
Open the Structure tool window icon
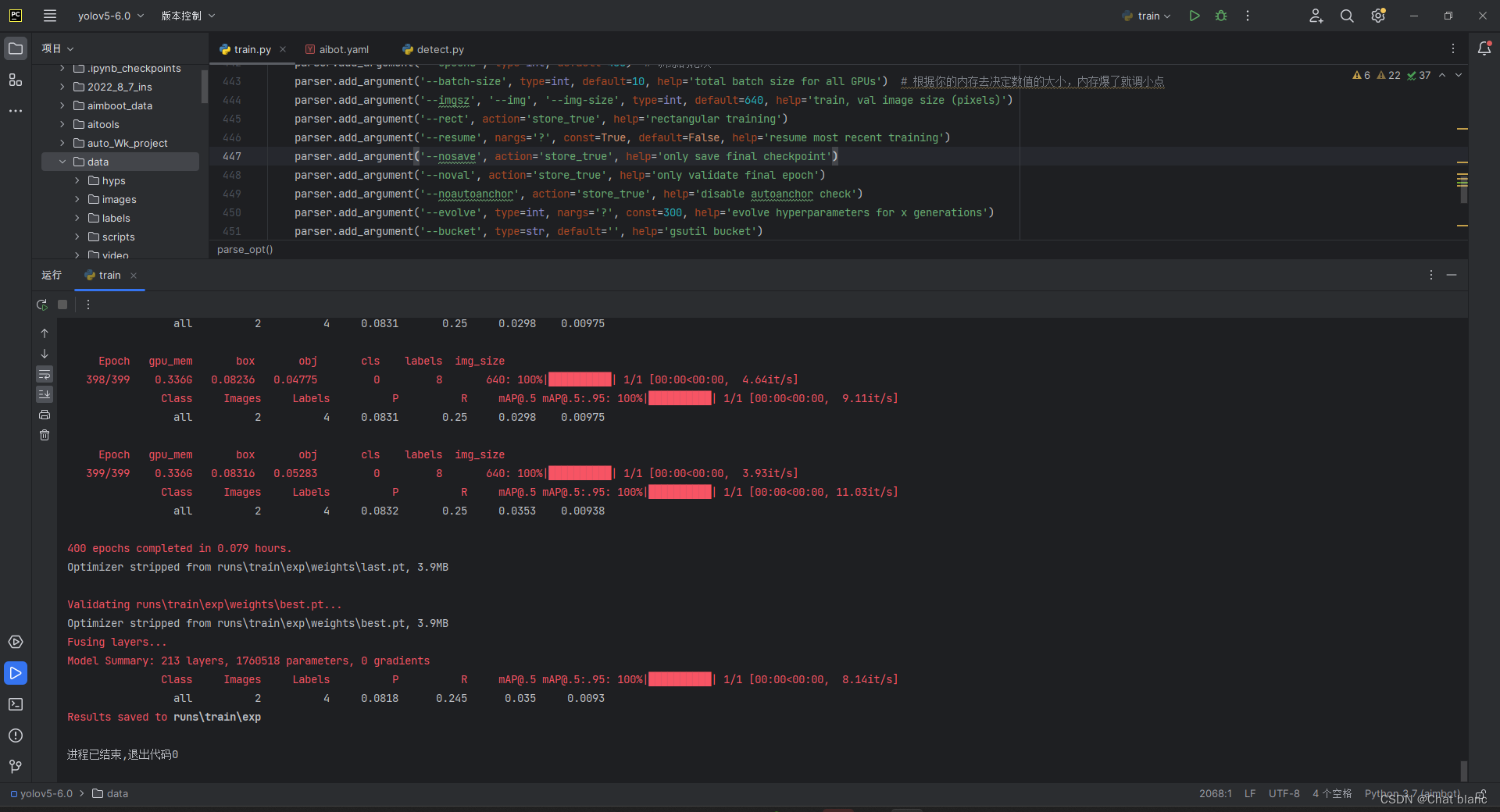pos(16,80)
